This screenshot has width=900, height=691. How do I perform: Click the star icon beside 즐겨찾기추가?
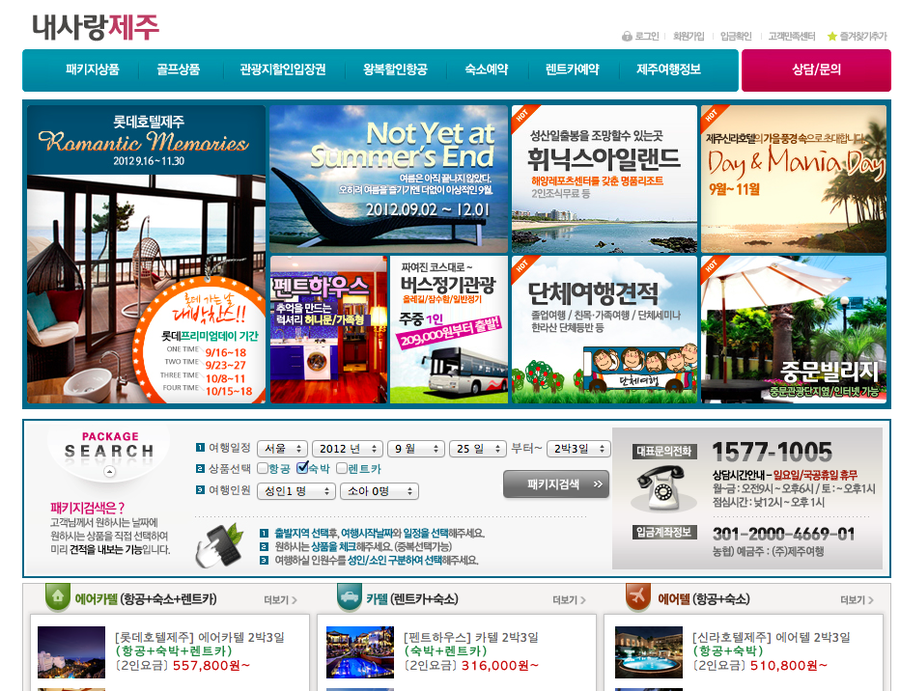point(832,37)
